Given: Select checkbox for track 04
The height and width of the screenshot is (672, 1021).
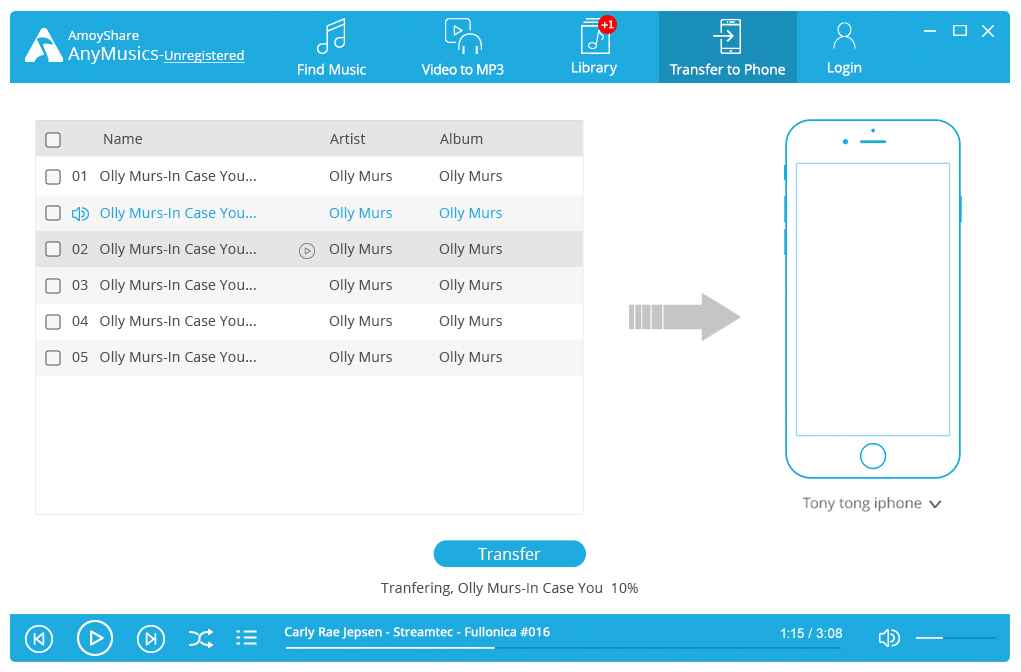Looking at the screenshot, I should [54, 322].
